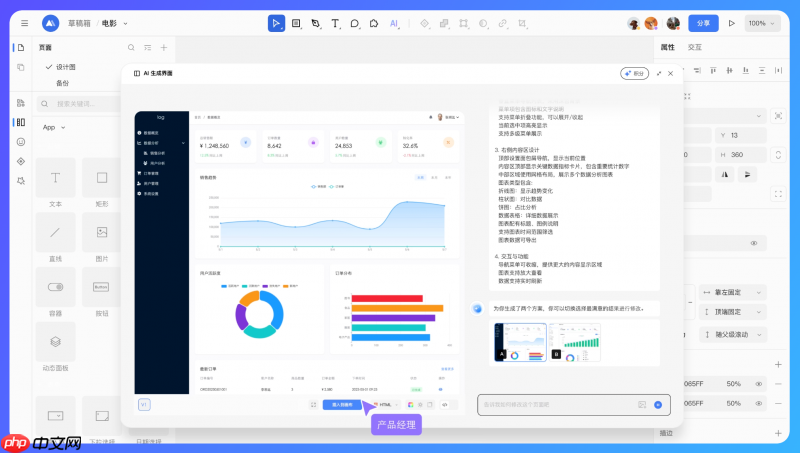Click the fullscreen icon below the preview
The image size is (800, 453).
coord(313,405)
